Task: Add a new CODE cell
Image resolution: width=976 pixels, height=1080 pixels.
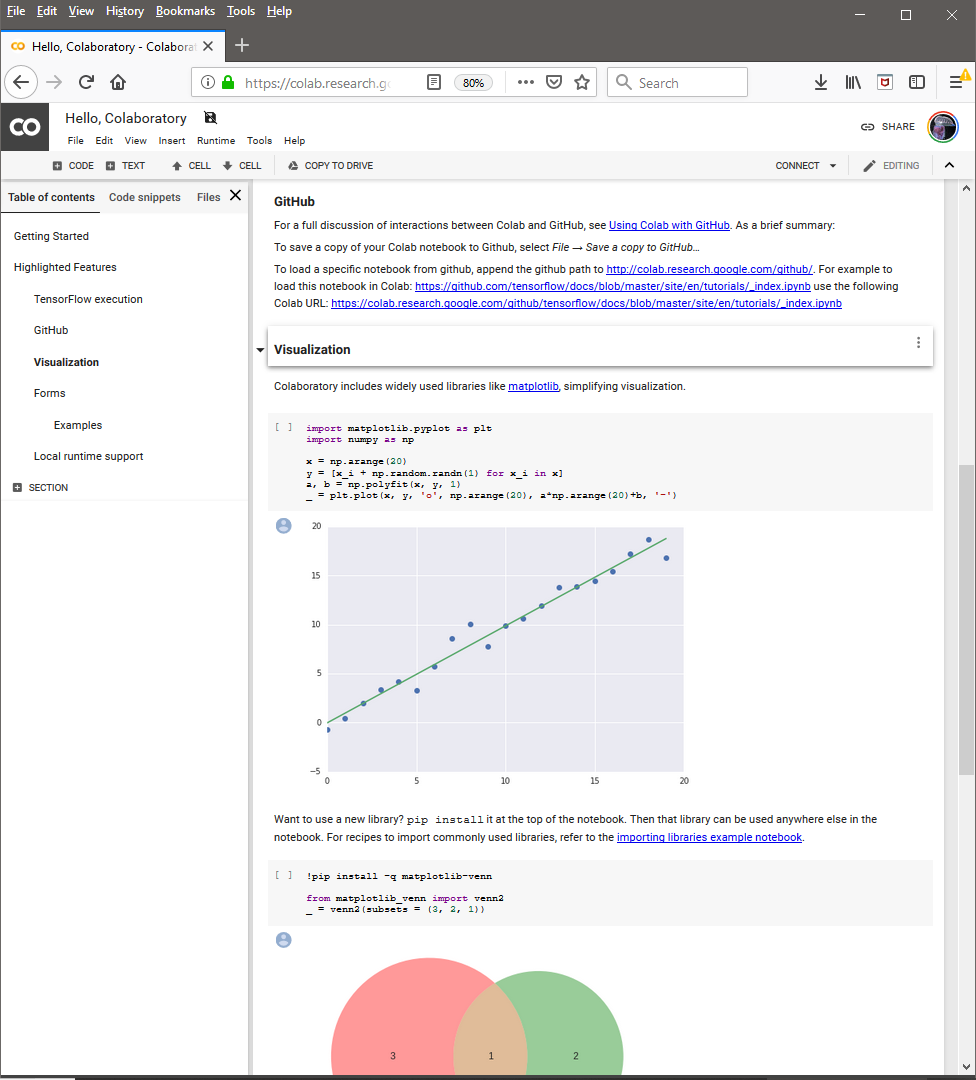Action: click(73, 166)
